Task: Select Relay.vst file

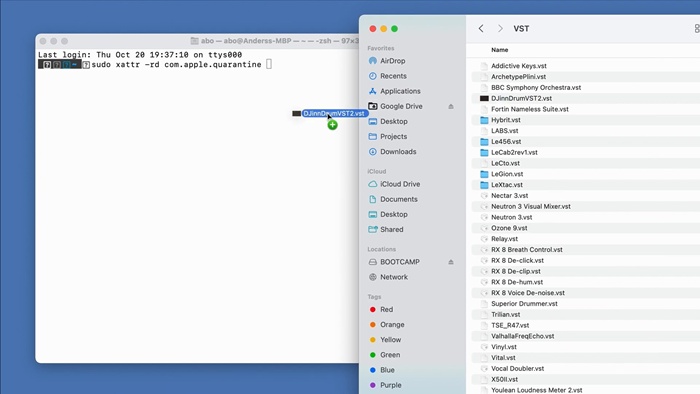Action: pos(504,239)
